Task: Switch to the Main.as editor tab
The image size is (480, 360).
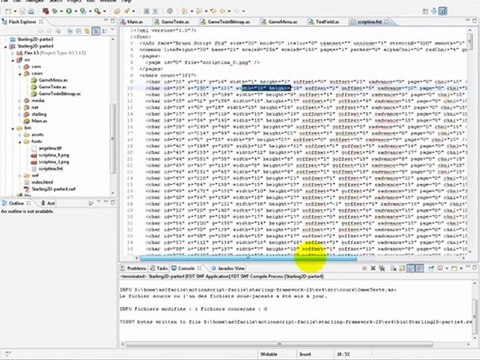Action: (x=132, y=22)
